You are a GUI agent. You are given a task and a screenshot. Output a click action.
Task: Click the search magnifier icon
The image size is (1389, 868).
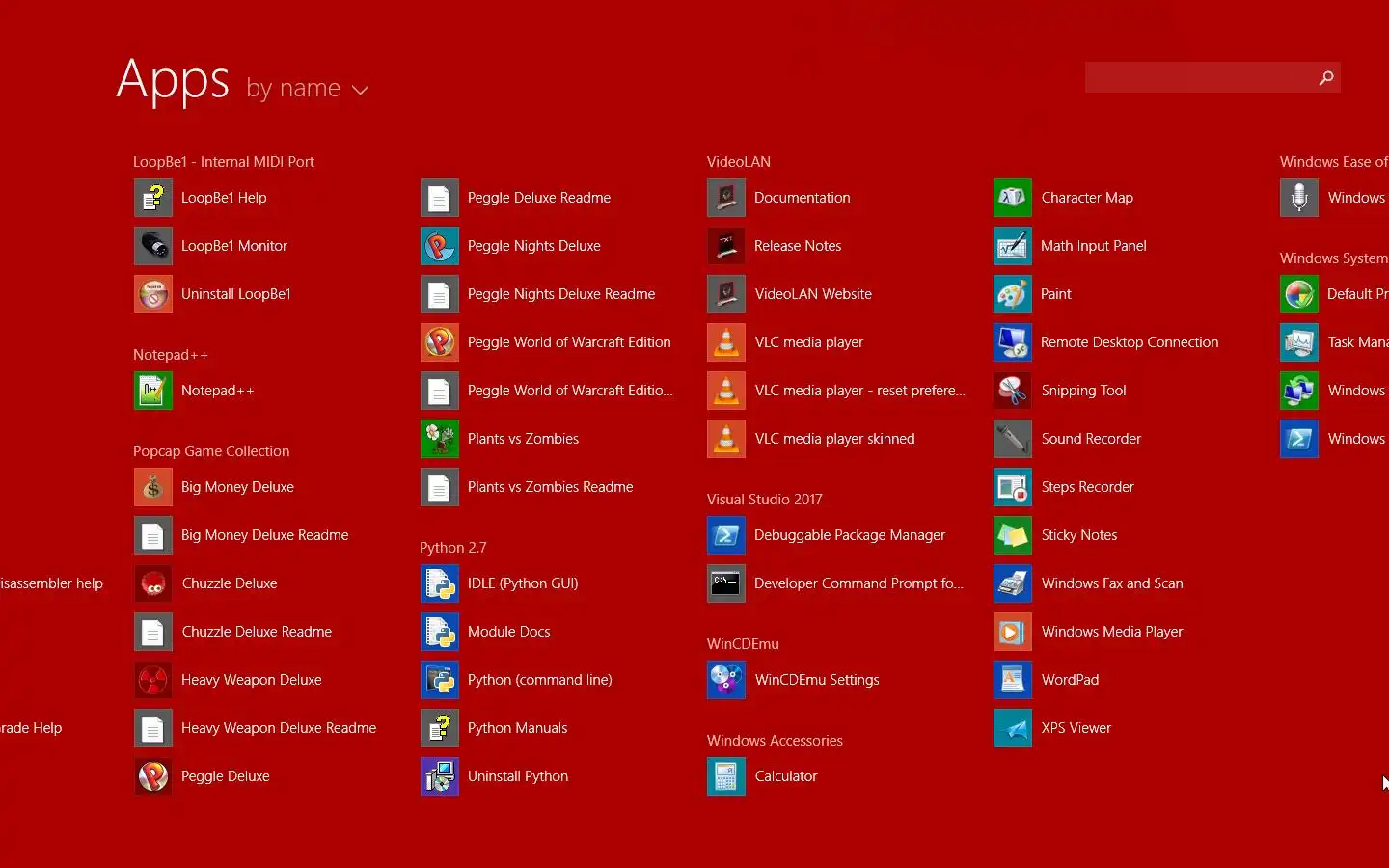coord(1326,77)
